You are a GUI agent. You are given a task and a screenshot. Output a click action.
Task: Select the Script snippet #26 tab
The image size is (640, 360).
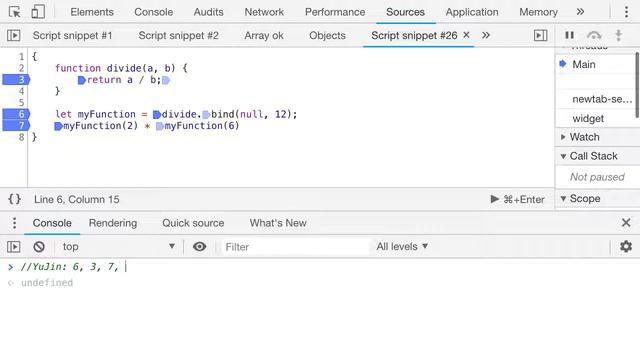414,36
